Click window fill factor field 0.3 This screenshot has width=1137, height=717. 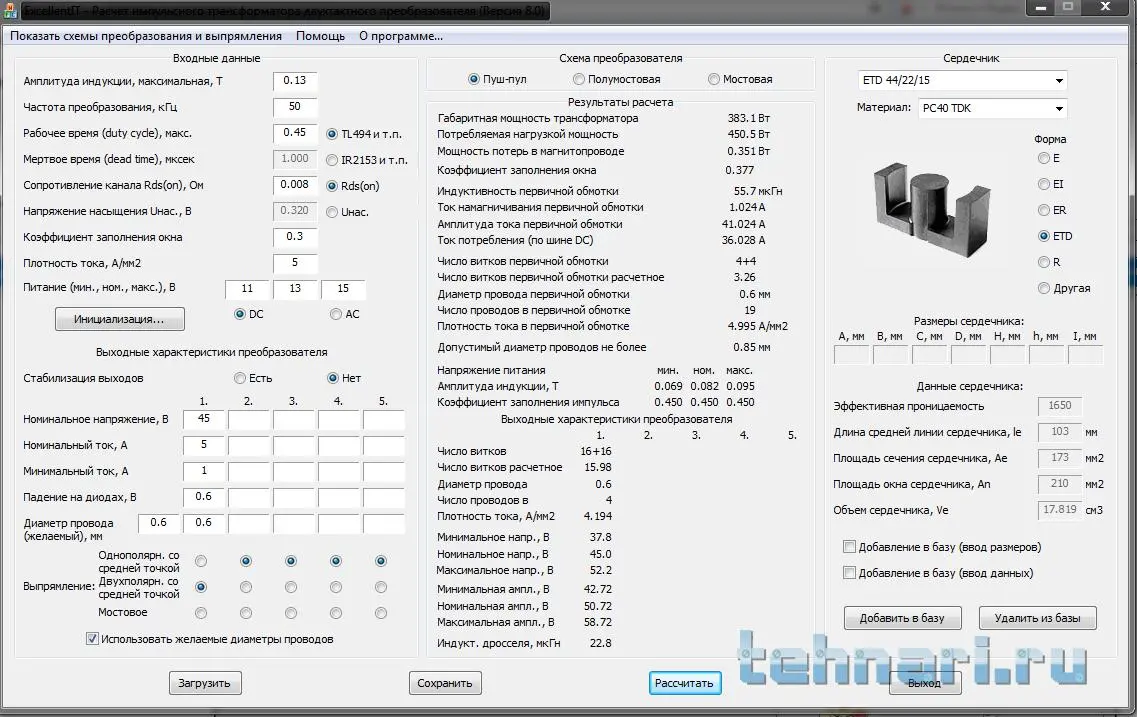295,236
